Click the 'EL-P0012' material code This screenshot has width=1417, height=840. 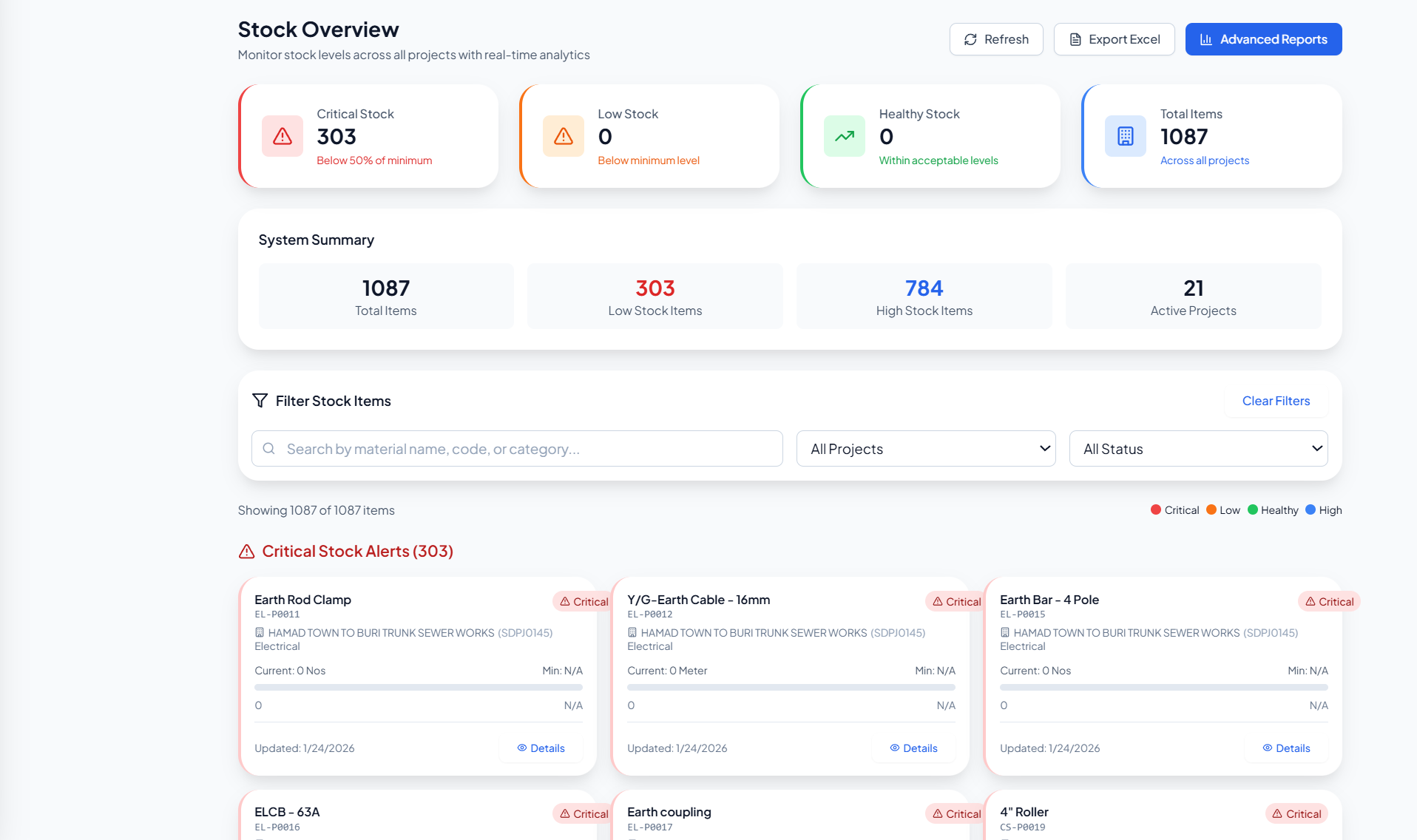(650, 614)
